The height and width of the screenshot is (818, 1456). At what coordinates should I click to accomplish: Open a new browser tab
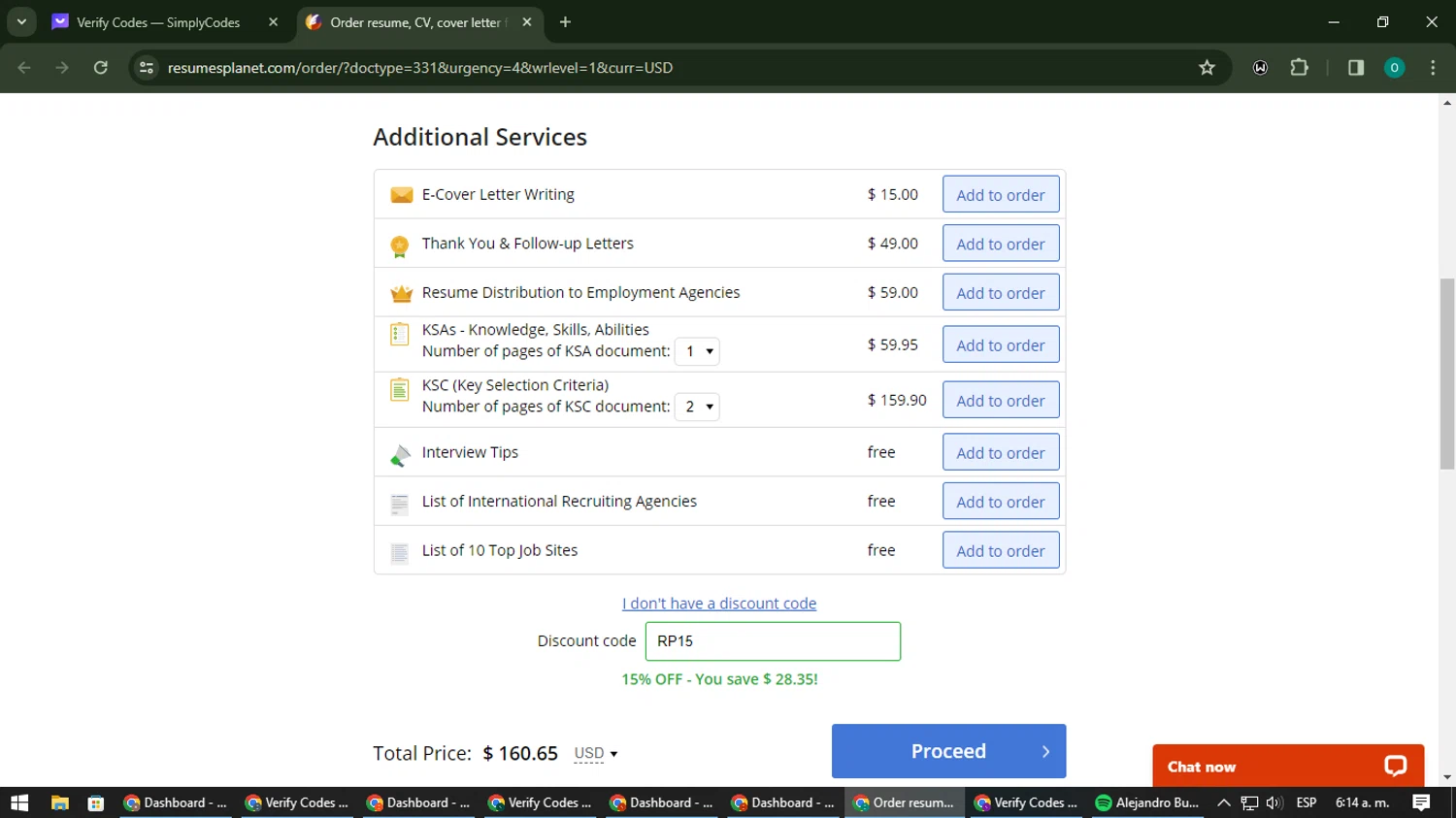coord(565,22)
